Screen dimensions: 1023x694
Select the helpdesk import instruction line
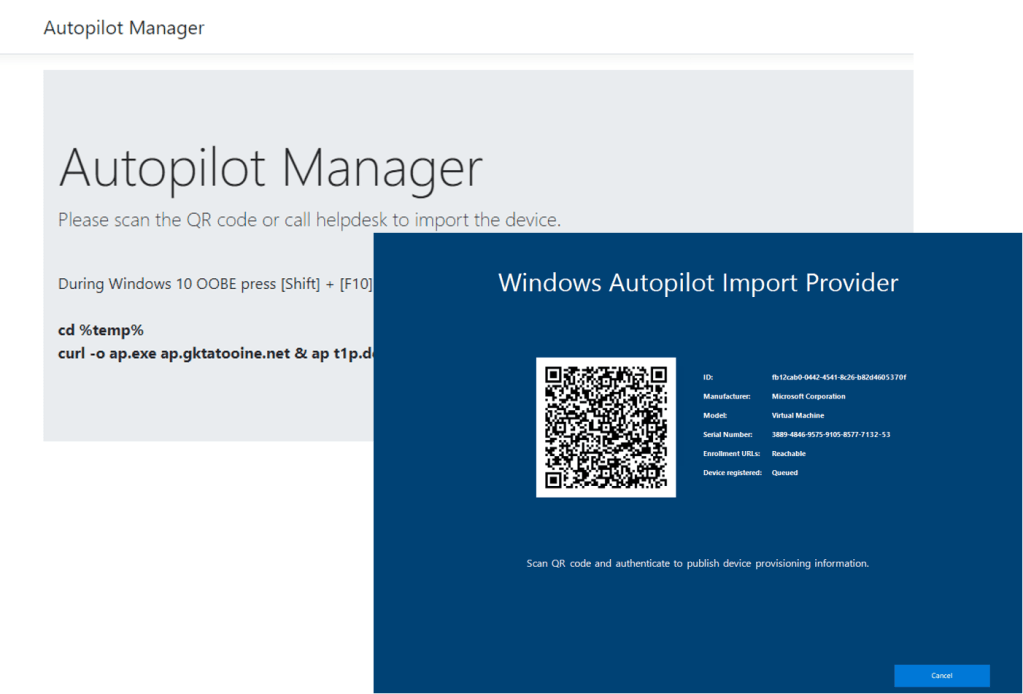tap(307, 219)
